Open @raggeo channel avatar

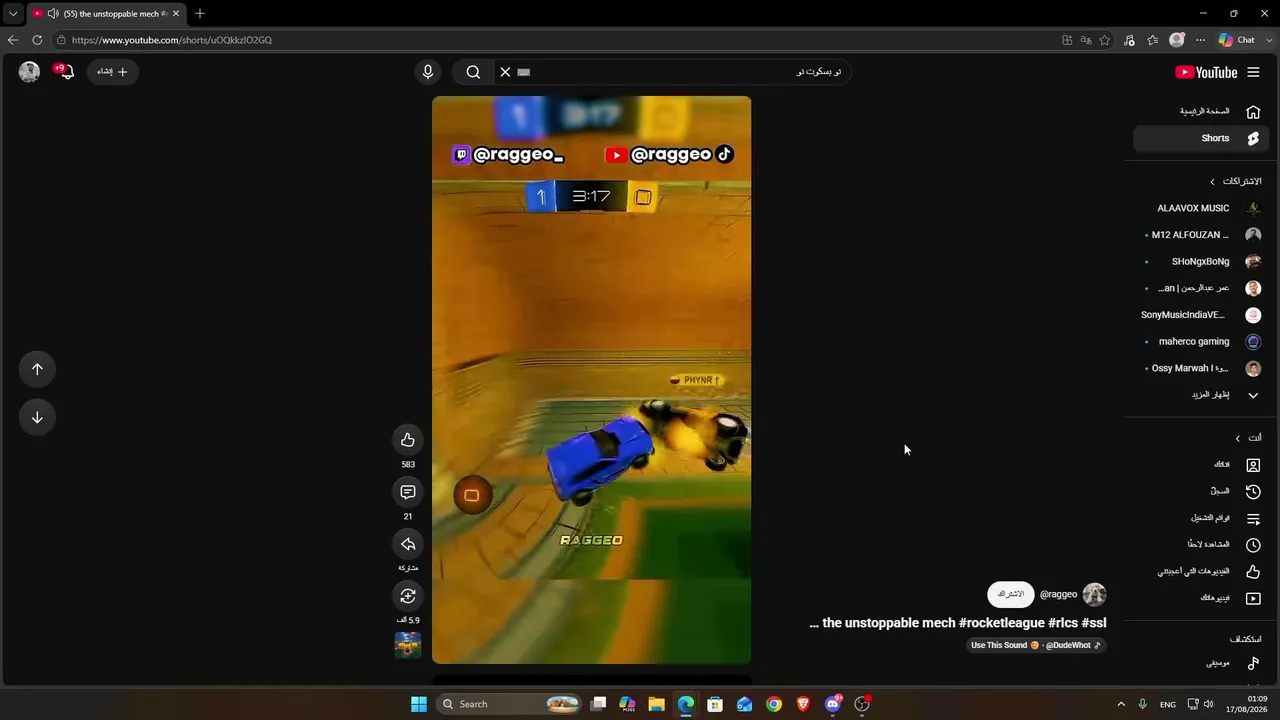pos(1094,594)
